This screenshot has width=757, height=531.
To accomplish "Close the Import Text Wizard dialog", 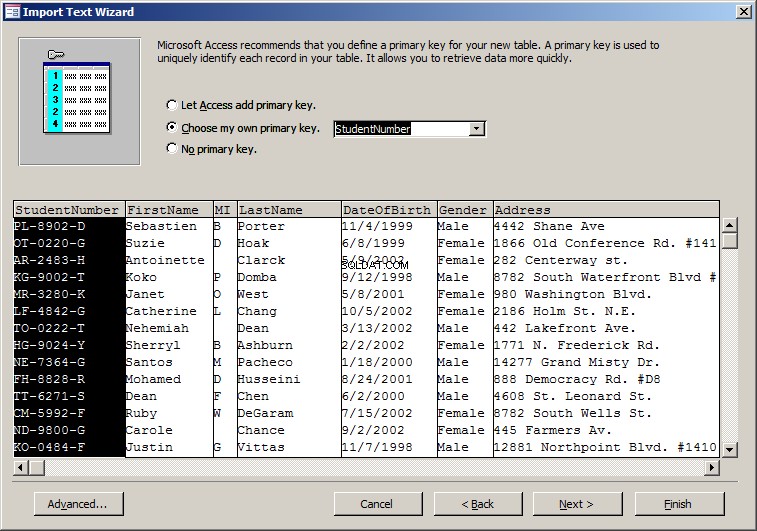I will point(743,12).
